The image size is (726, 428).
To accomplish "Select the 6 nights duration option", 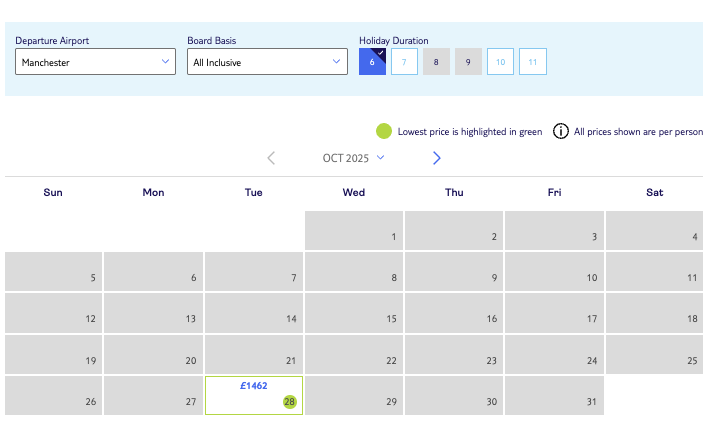I will 372,62.
